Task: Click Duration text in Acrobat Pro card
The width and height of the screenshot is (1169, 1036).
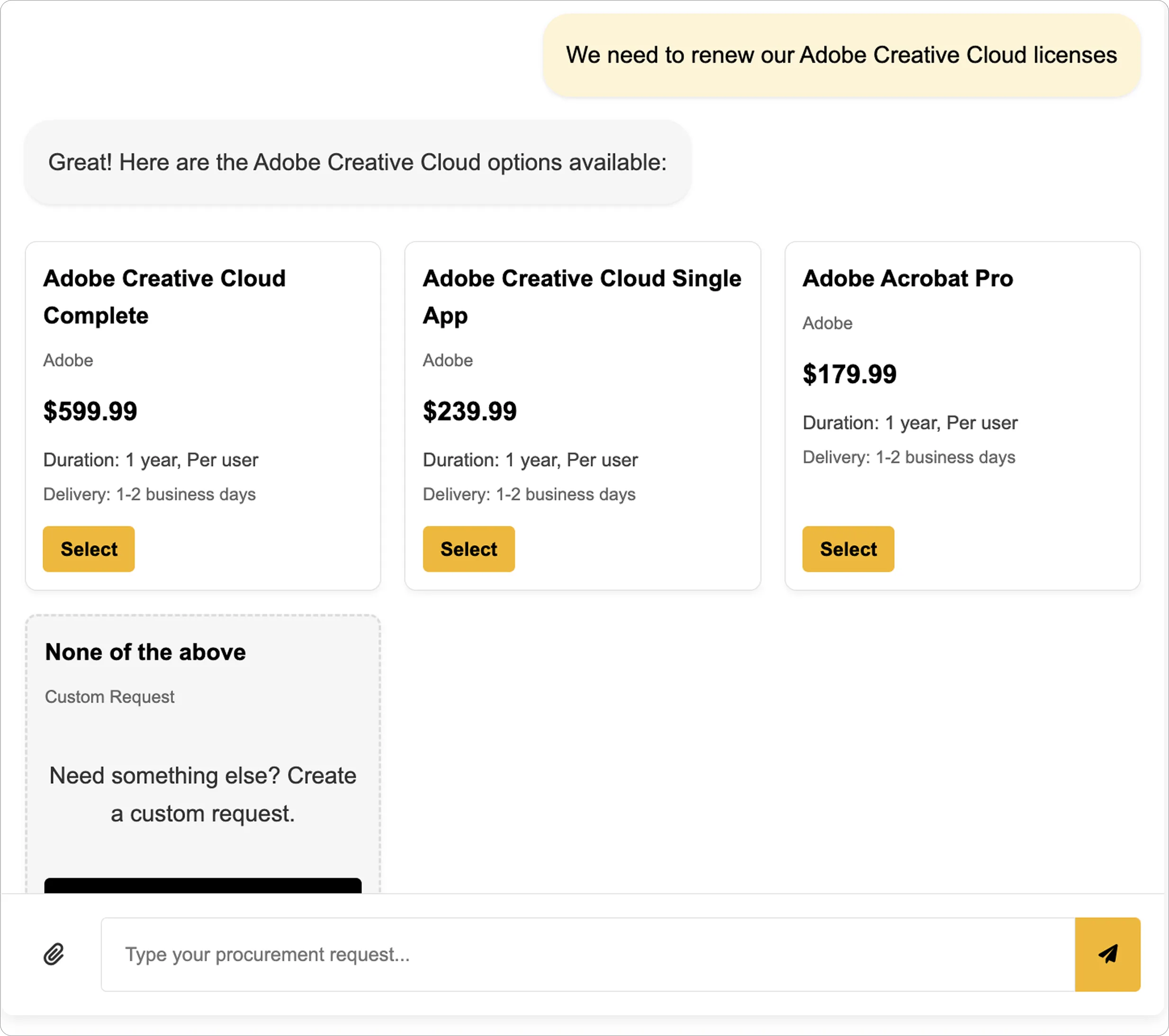Action: click(910, 422)
